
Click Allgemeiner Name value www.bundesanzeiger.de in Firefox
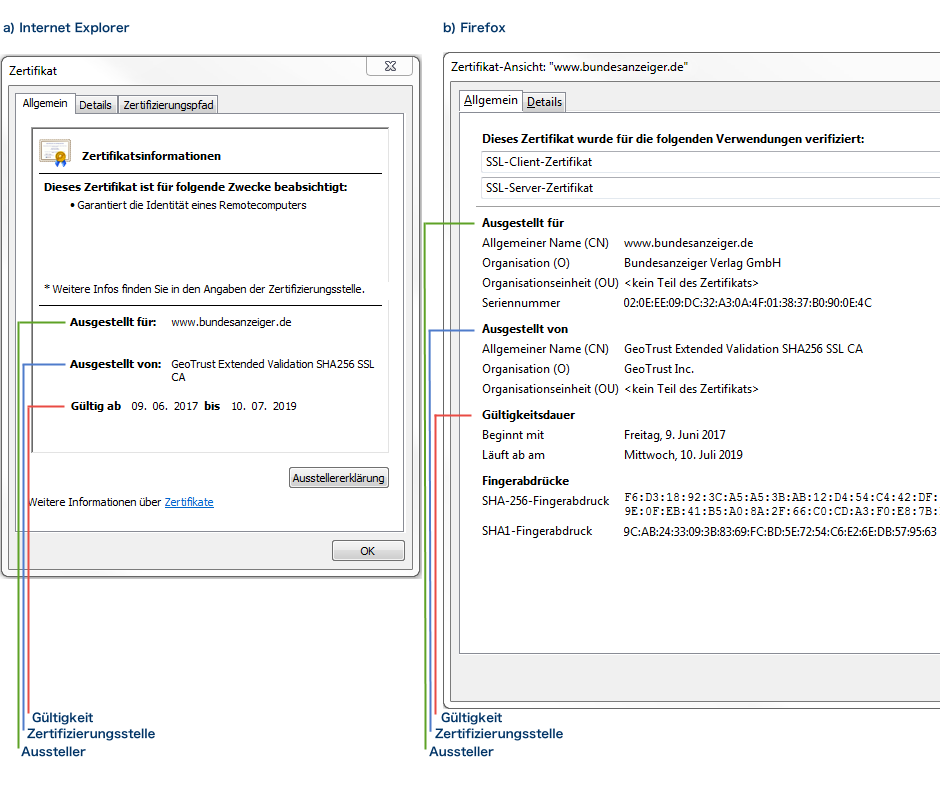click(688, 243)
